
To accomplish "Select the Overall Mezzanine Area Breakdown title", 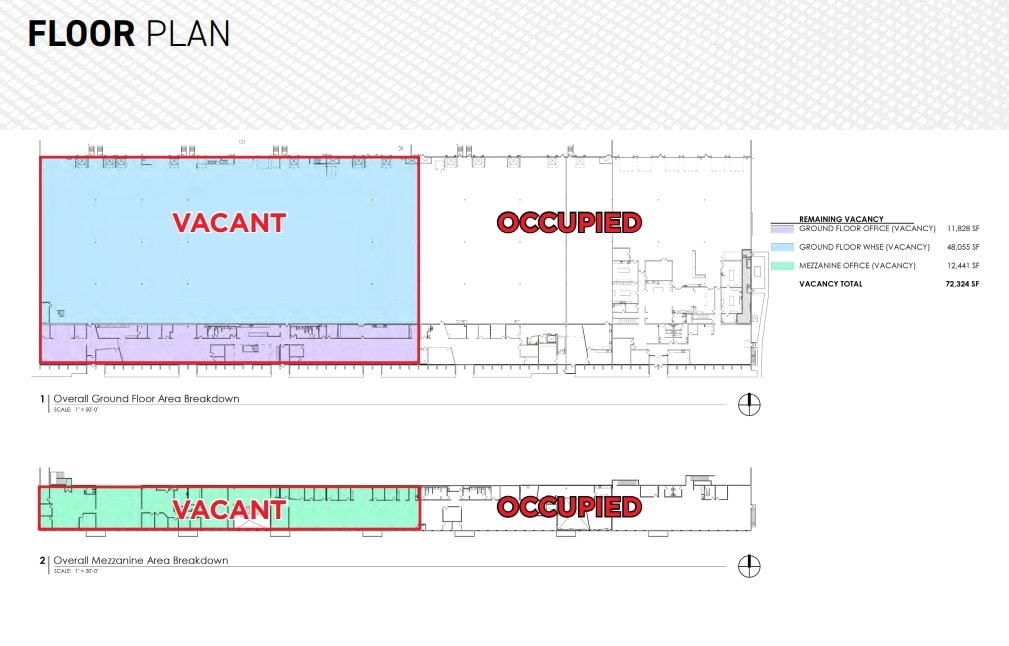I will [x=140, y=560].
